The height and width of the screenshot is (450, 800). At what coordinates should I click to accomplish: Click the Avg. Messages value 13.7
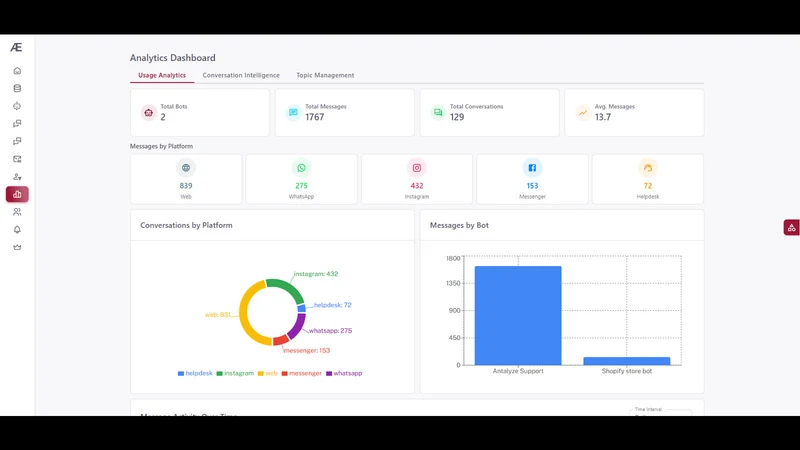[603, 117]
